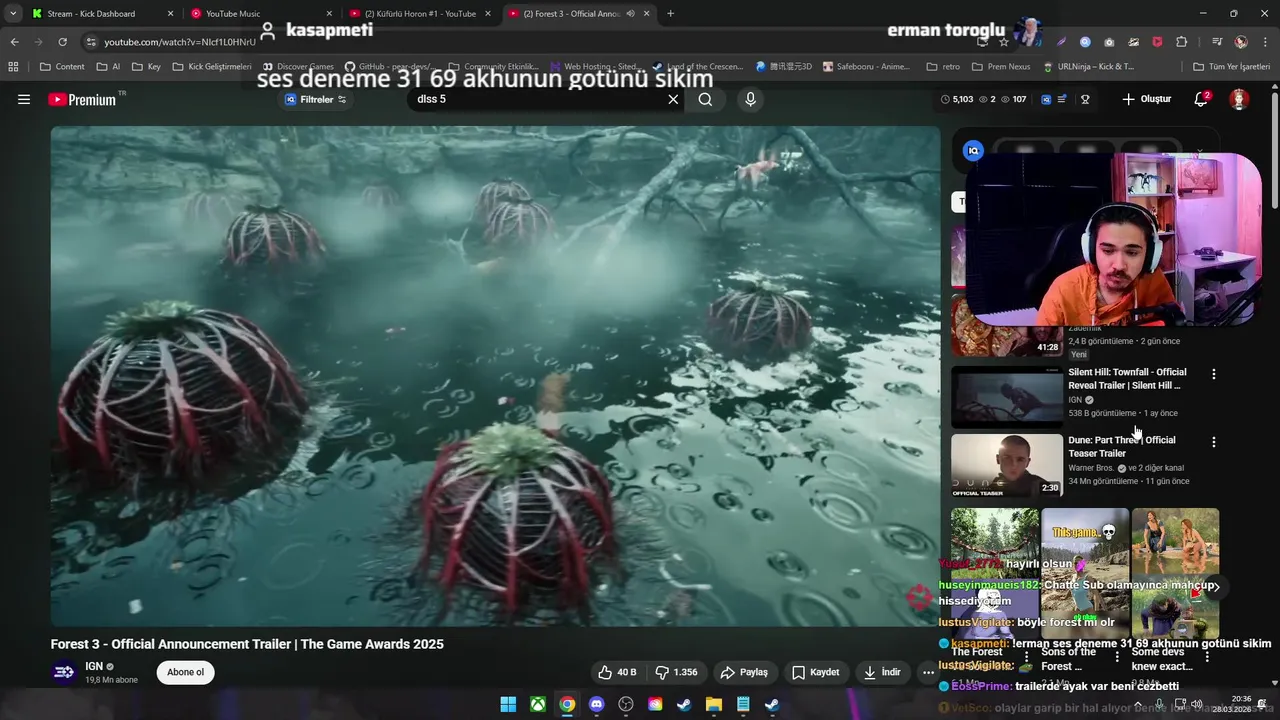Image resolution: width=1280 pixels, height=720 pixels.
Task: Open Chrome three-dot menu
Action: click(1266, 42)
